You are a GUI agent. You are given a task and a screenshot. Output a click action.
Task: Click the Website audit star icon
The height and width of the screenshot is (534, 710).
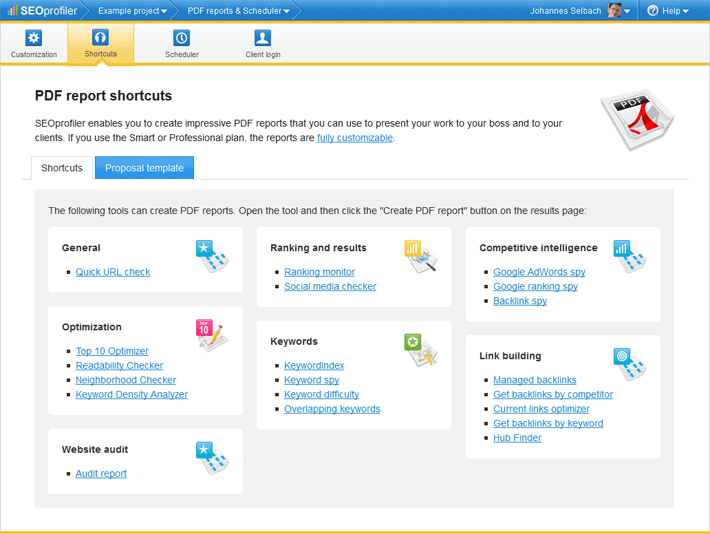(212, 458)
